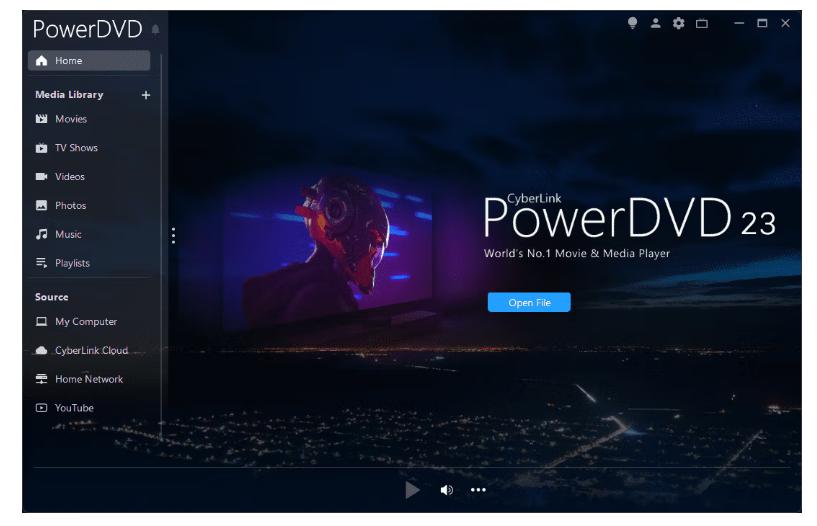Go to the Home tab
Image resolution: width=817 pixels, height=526 pixels.
point(89,61)
